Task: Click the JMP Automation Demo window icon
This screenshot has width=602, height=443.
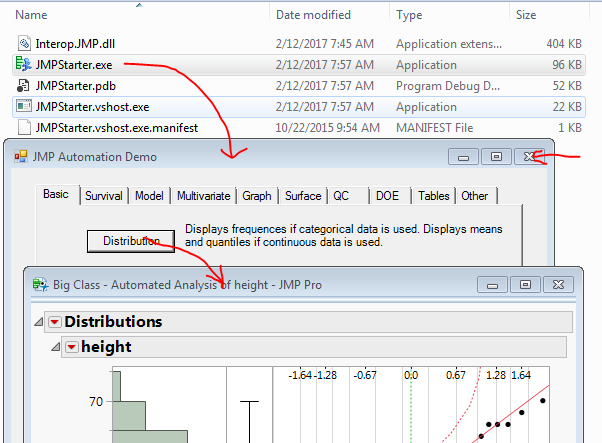Action: click(21, 157)
